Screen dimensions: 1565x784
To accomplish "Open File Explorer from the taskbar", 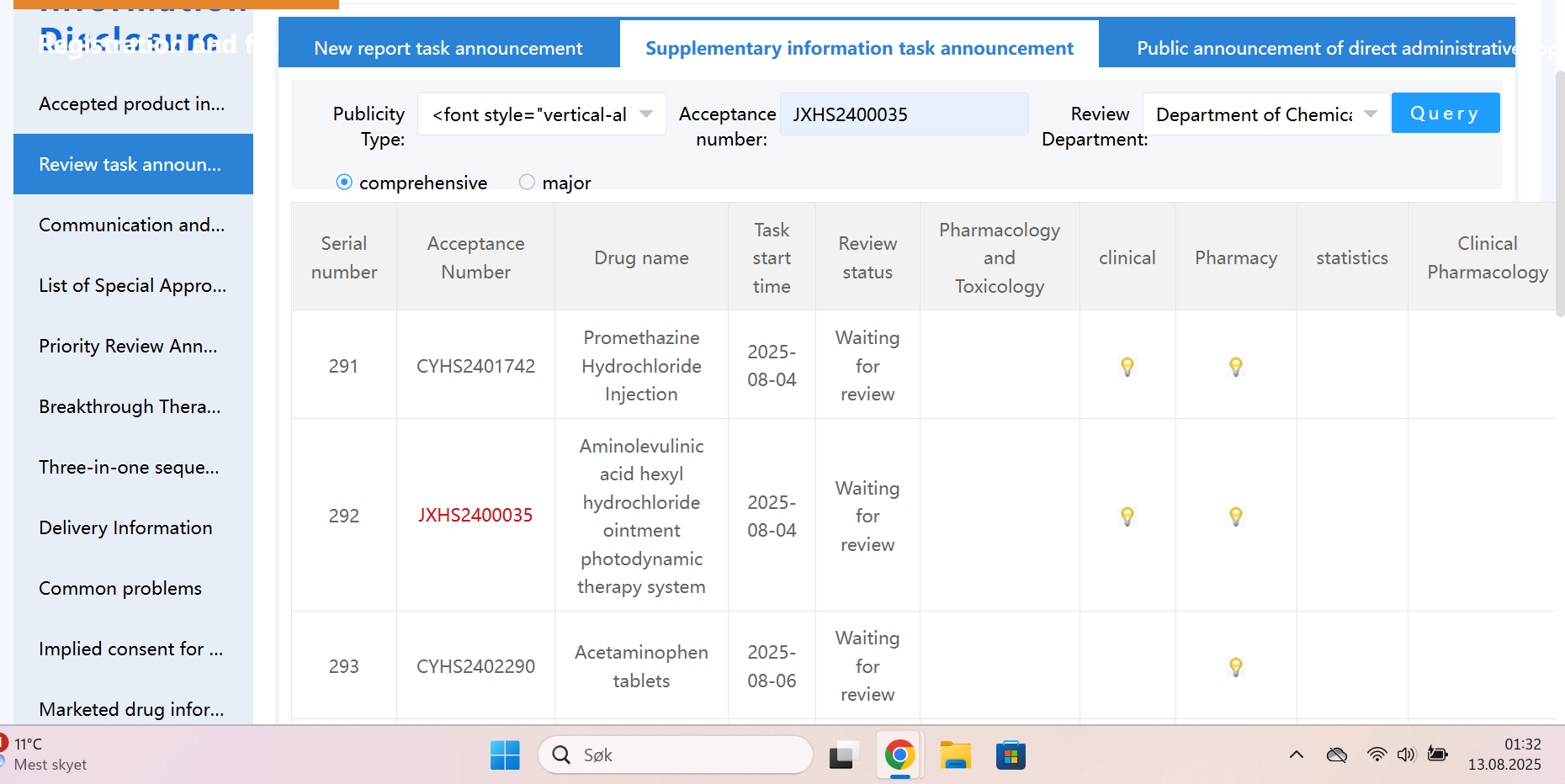I will coord(955,755).
